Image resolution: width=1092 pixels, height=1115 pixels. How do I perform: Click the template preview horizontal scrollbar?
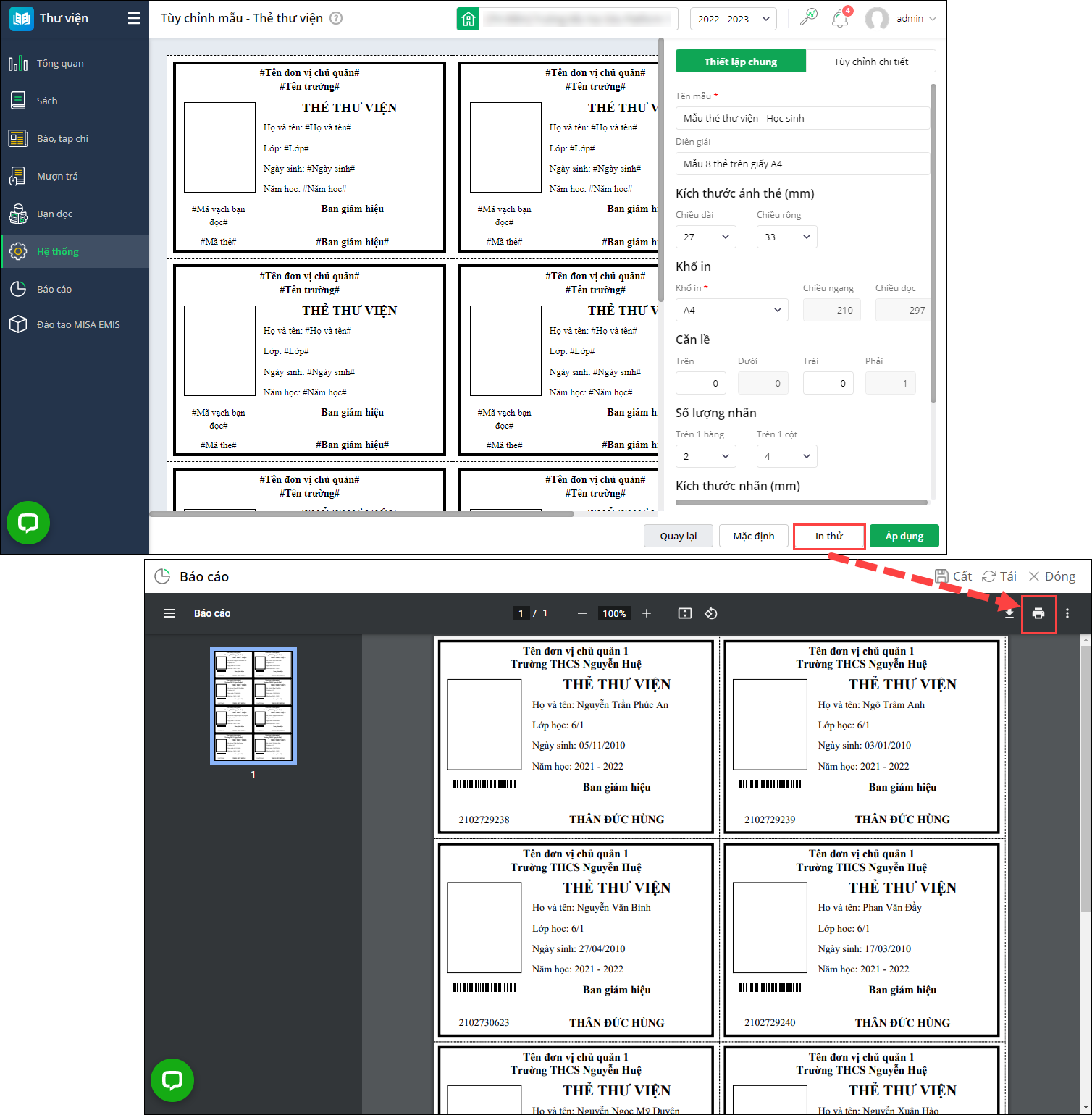[x=362, y=514]
